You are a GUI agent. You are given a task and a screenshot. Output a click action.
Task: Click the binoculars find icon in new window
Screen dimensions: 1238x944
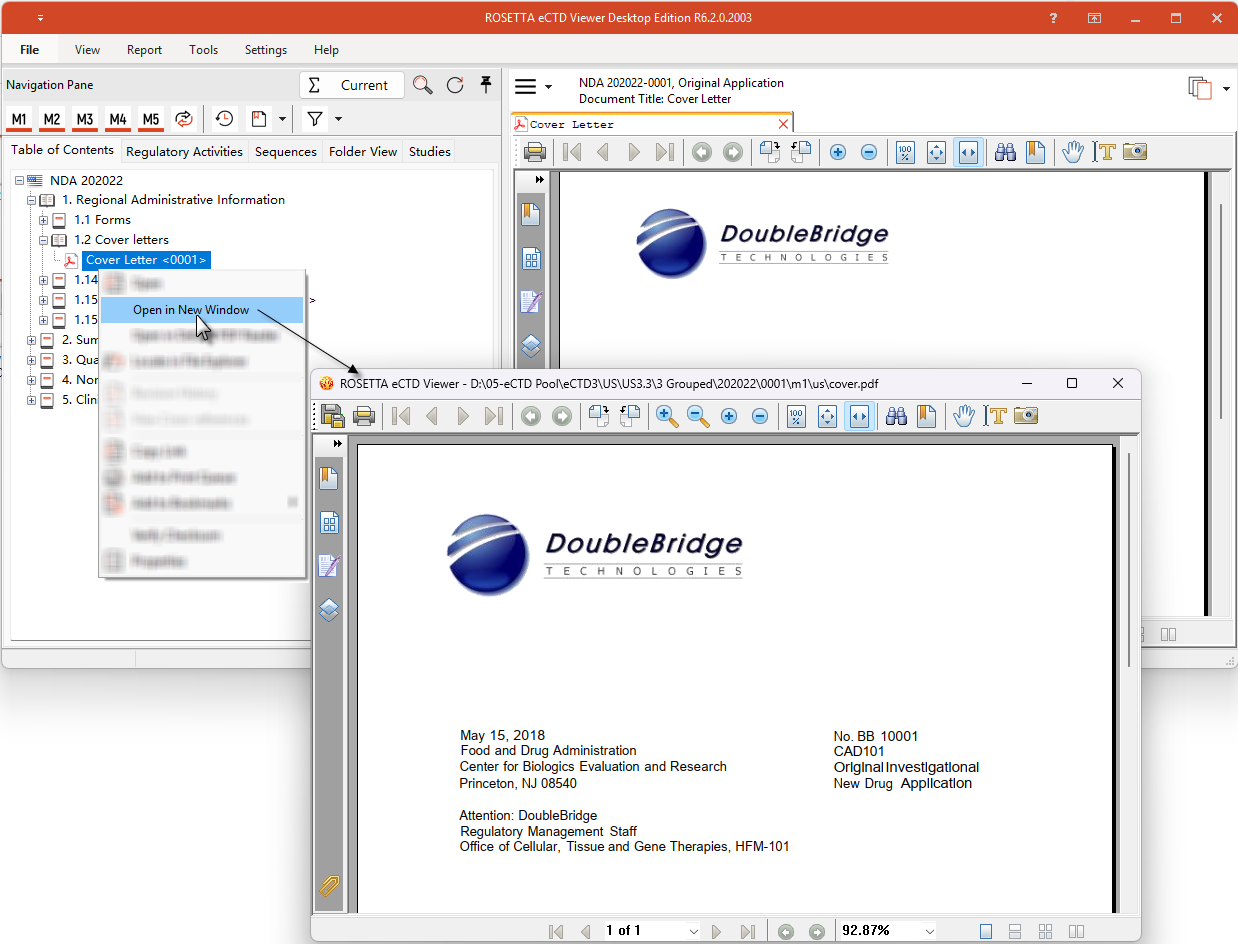pos(896,416)
